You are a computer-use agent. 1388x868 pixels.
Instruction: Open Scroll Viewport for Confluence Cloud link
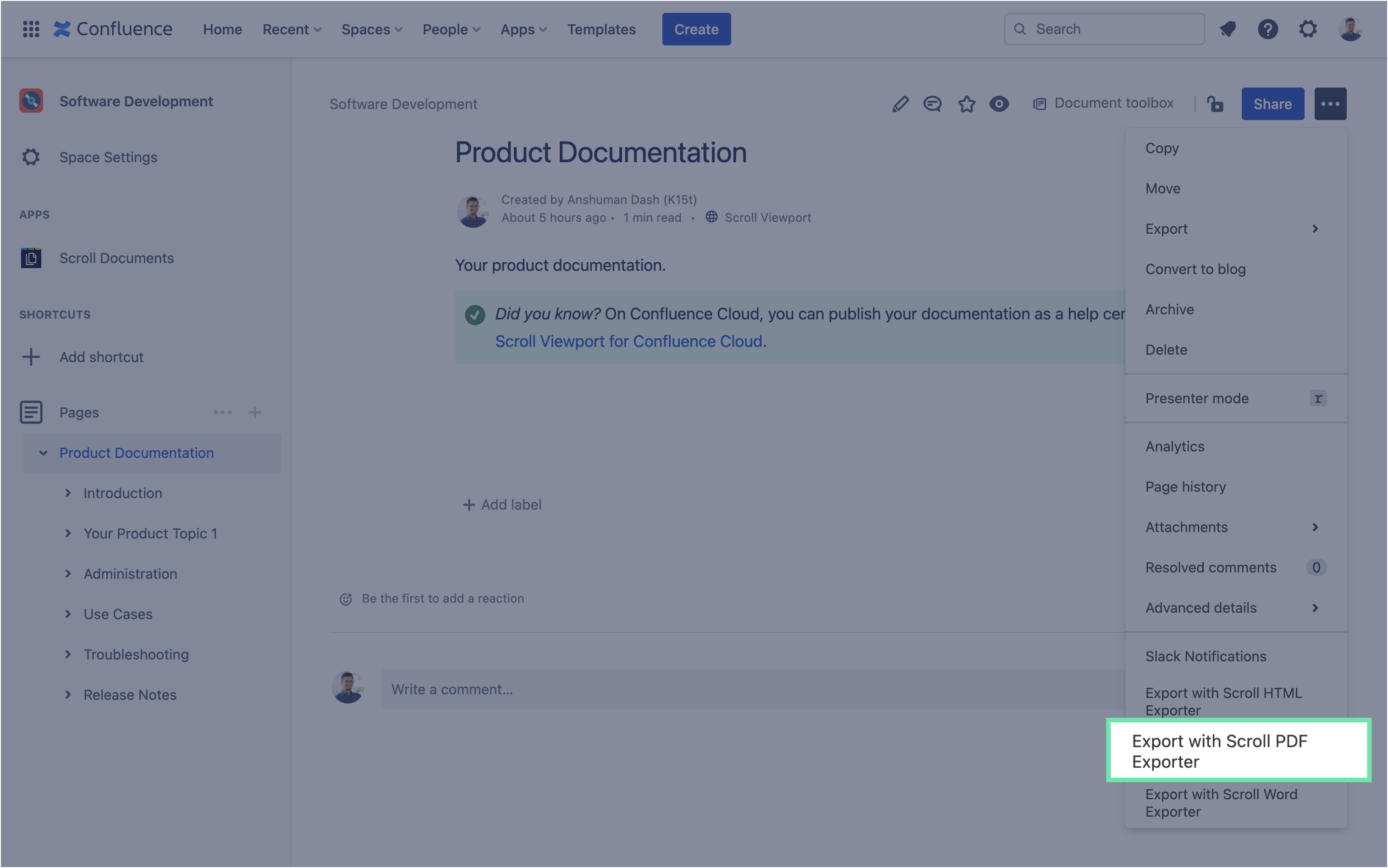(x=628, y=341)
